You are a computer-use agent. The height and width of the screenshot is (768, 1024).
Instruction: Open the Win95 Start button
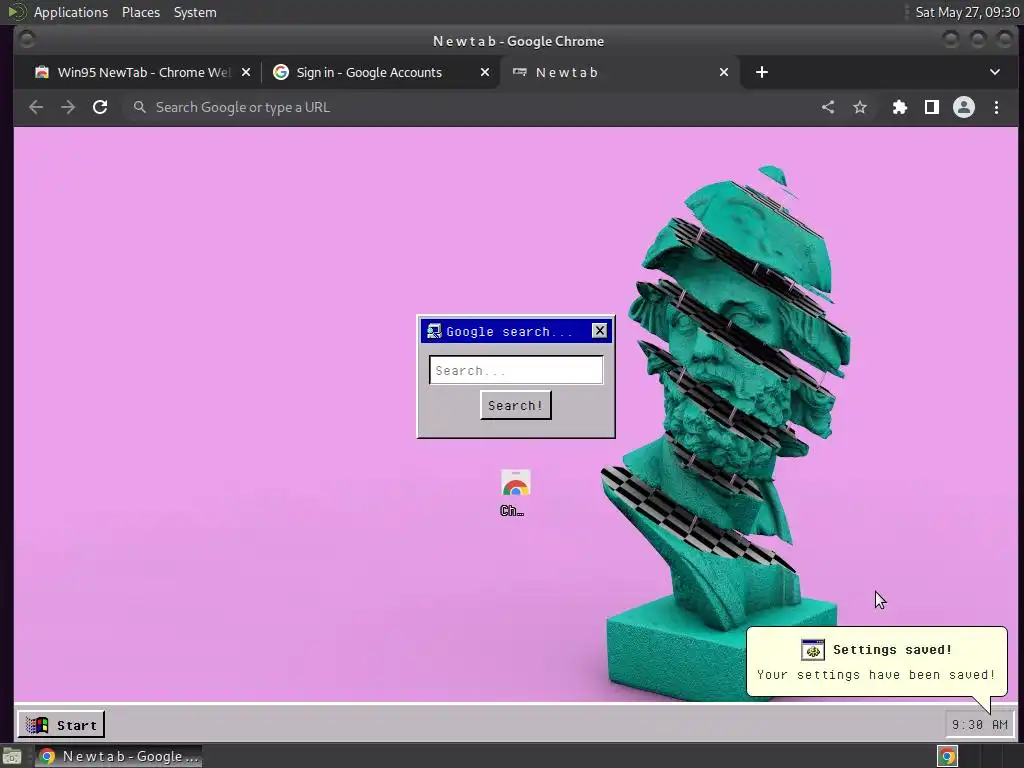point(61,725)
